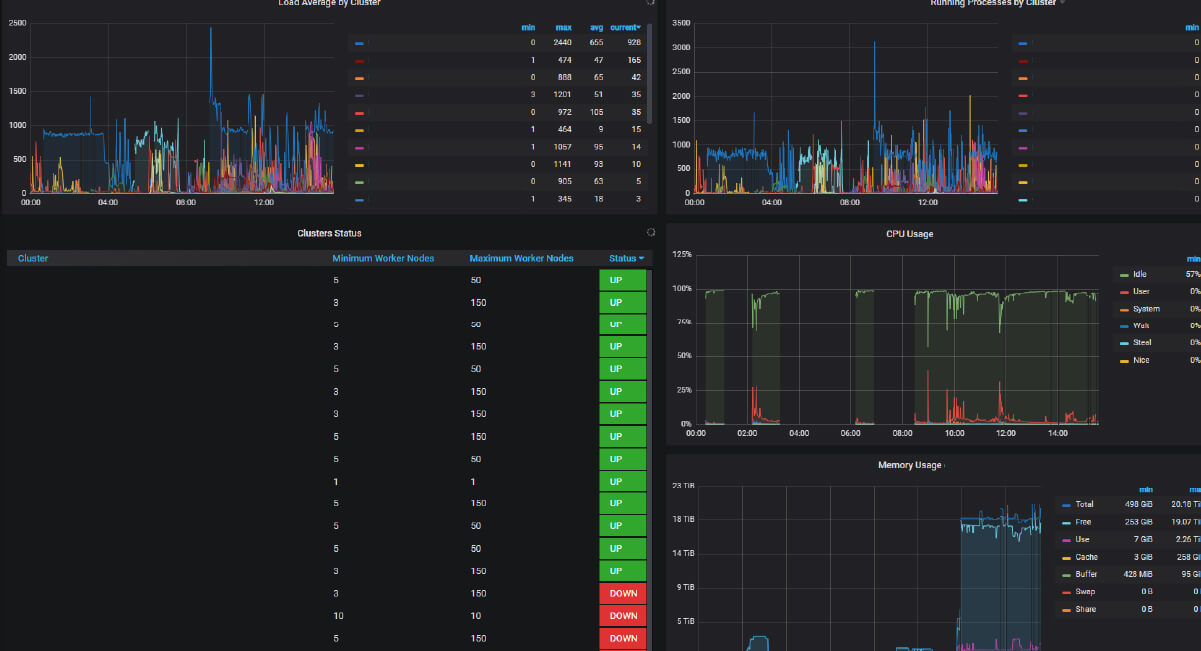The width and height of the screenshot is (1201, 651).
Task: Open color picker for Idle green swatch
Action: click(x=1124, y=274)
